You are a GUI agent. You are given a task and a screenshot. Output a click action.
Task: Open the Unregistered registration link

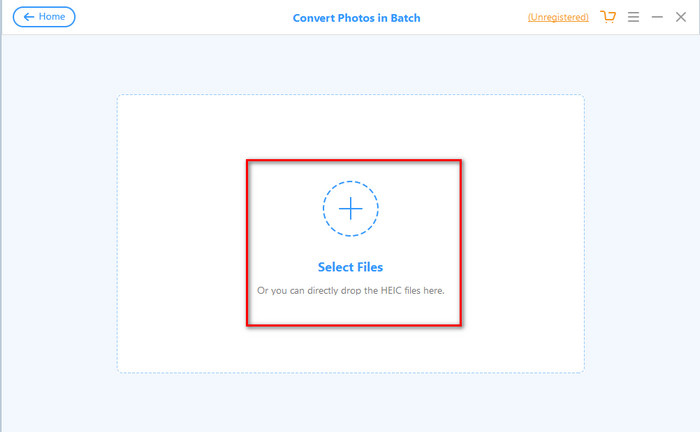(558, 17)
